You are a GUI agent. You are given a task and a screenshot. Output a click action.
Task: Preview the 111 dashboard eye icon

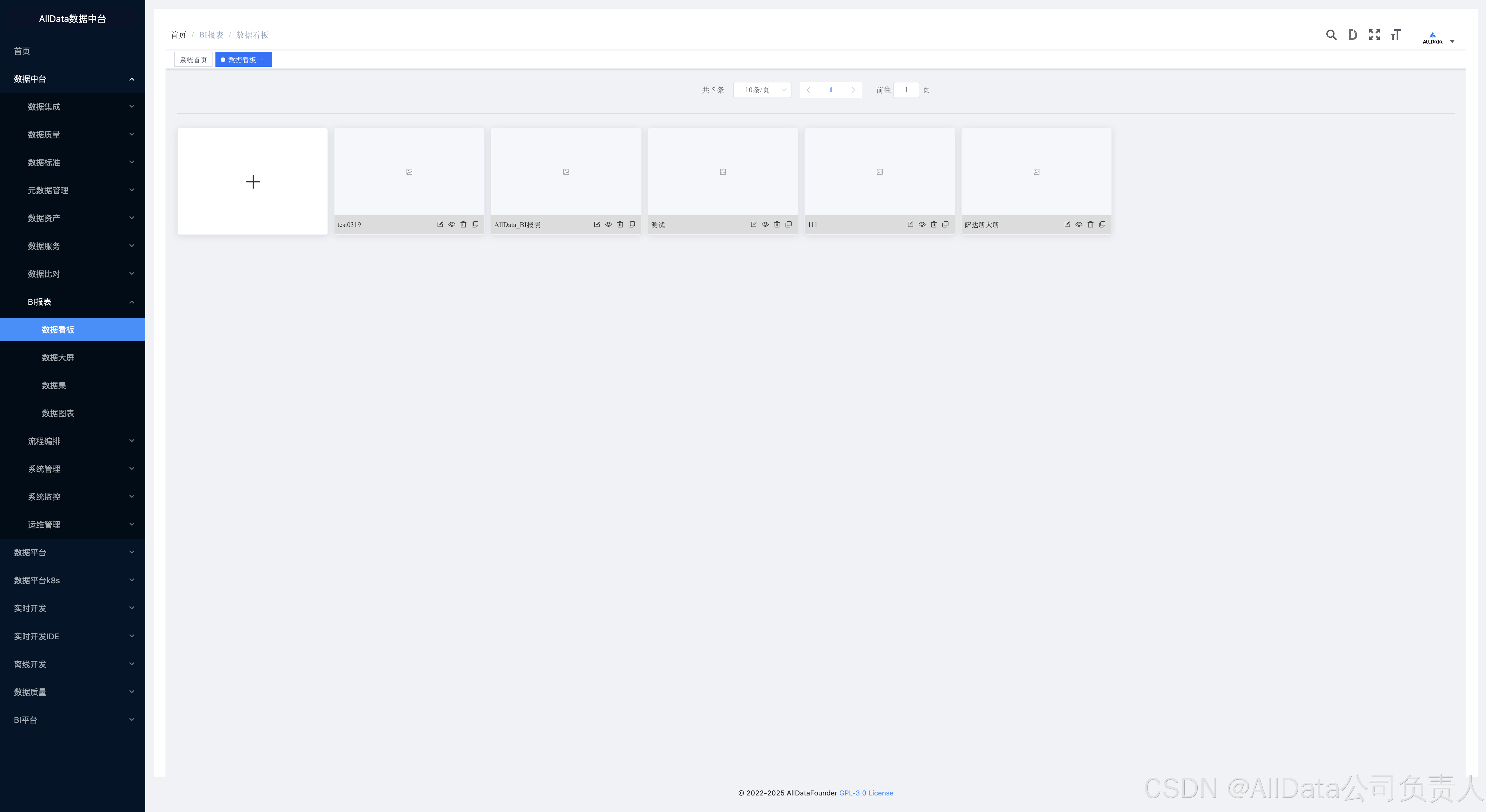coord(922,224)
